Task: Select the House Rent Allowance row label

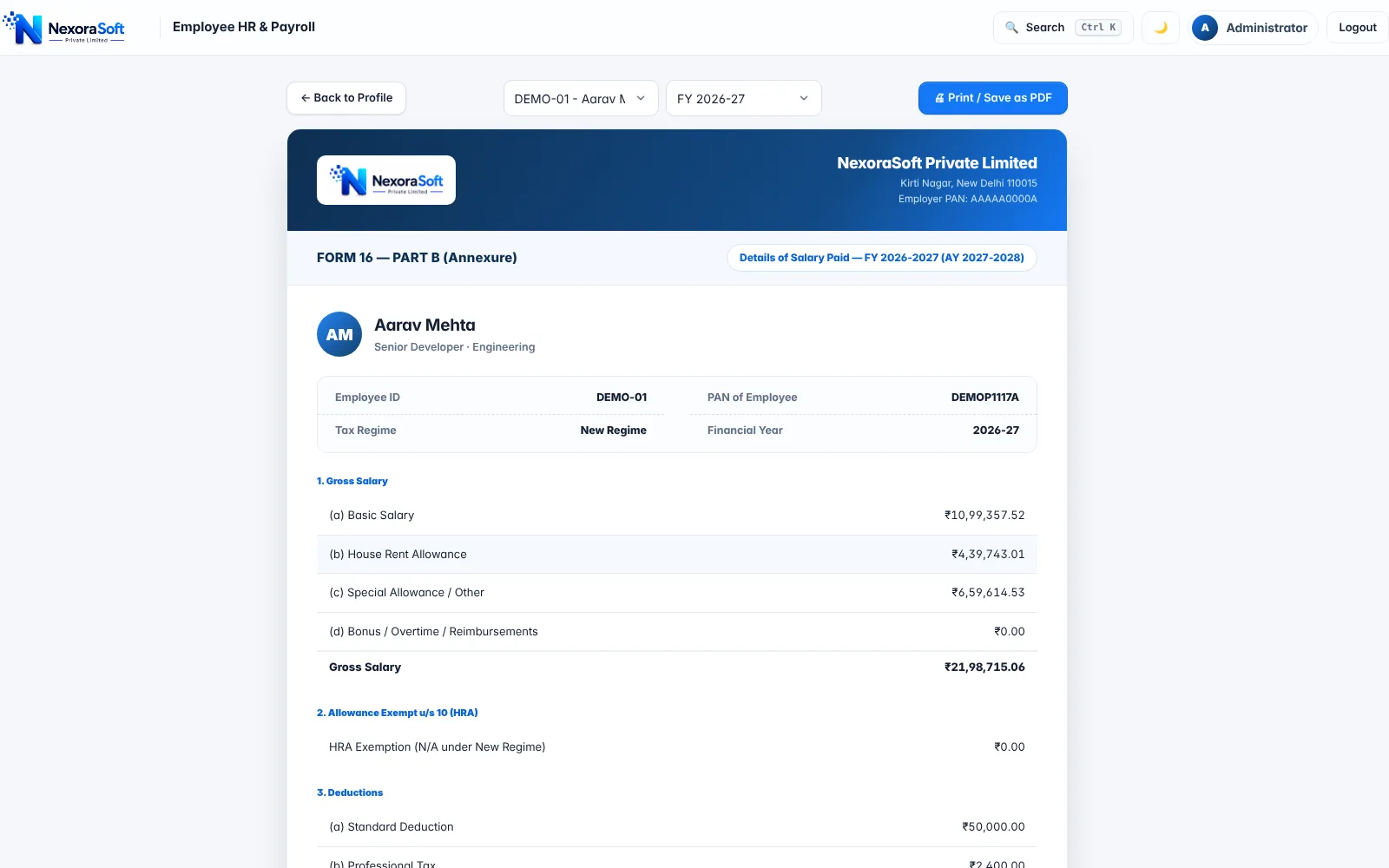Action: tap(398, 555)
